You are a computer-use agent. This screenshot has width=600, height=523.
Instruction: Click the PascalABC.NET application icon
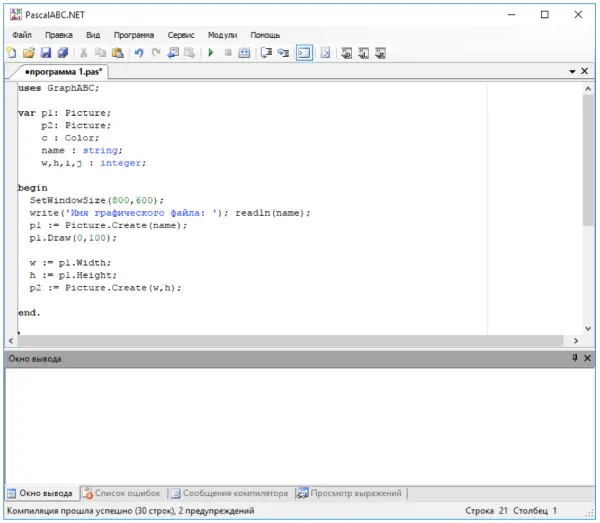click(x=16, y=15)
